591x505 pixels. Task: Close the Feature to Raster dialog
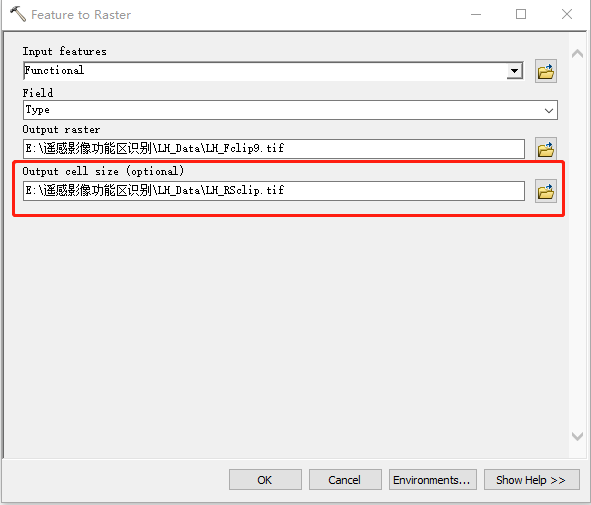click(x=567, y=14)
